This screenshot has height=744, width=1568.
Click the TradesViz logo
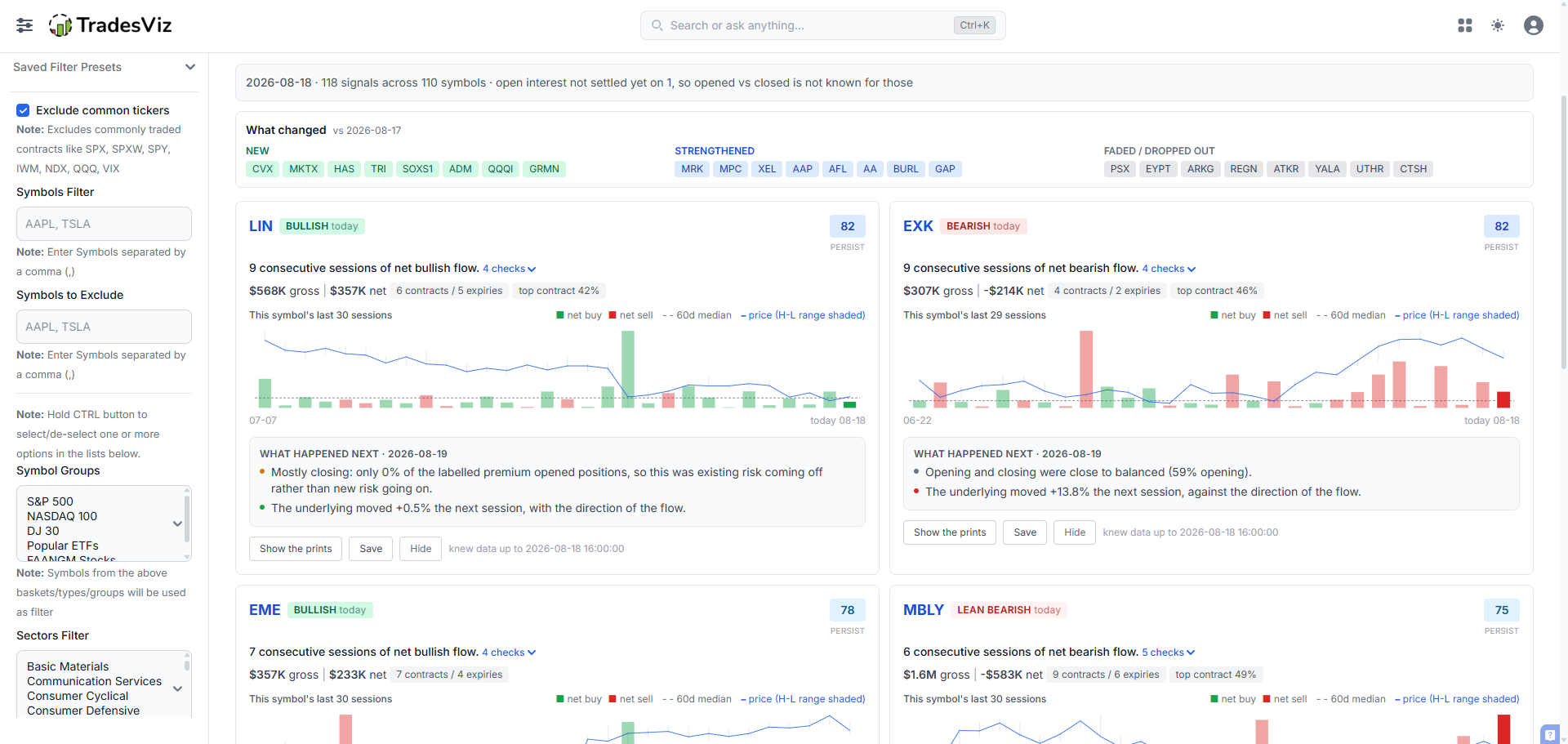click(110, 25)
